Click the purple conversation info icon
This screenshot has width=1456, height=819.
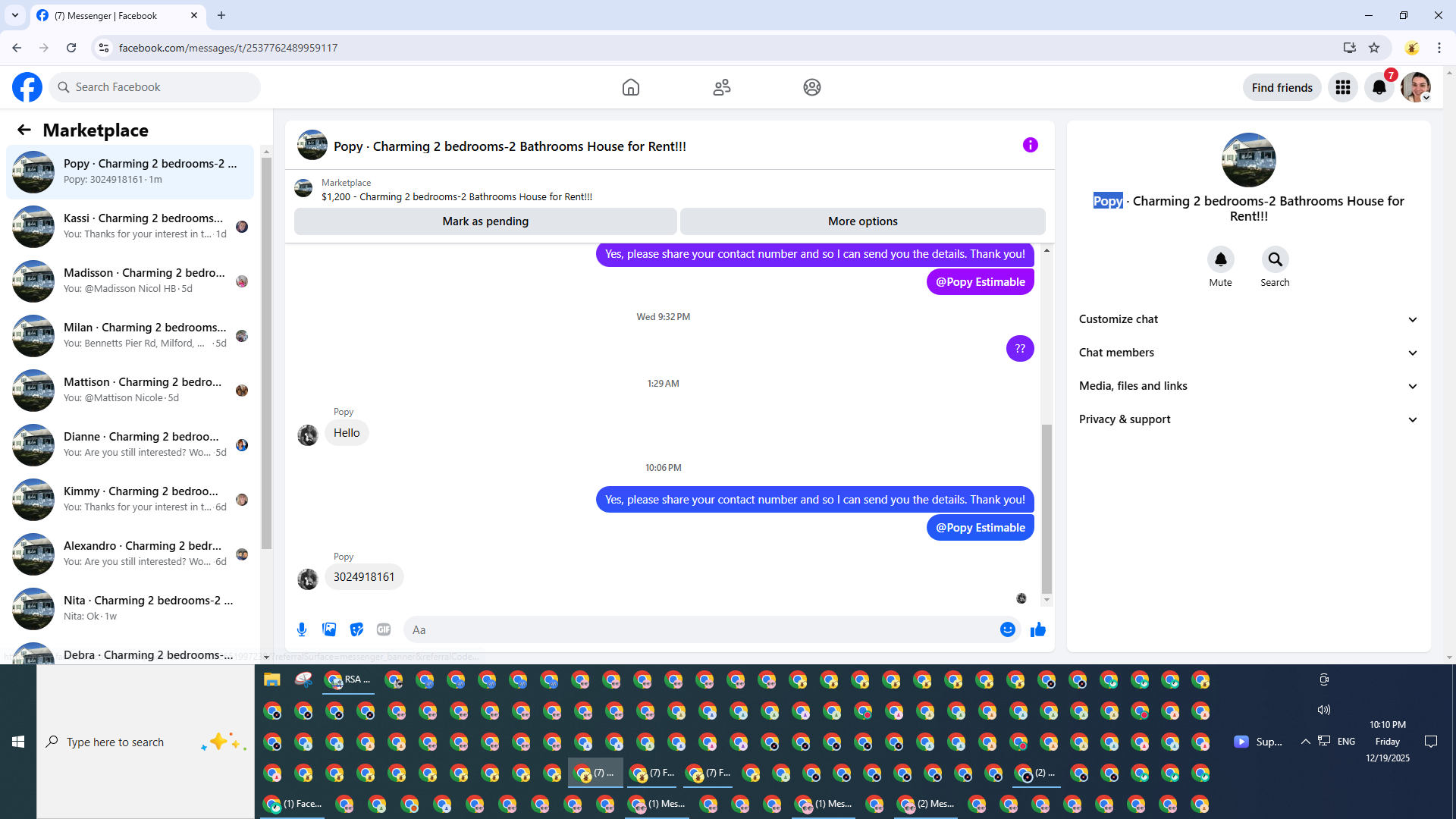1030,145
